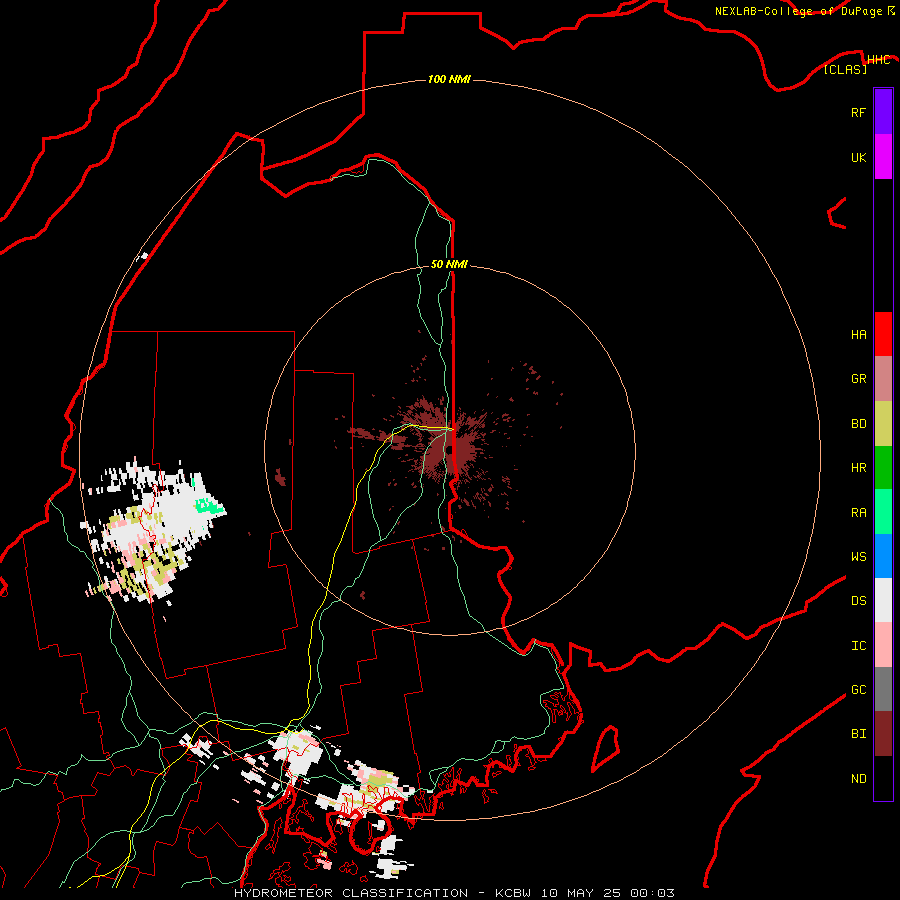Click the GC gray legend swatch
900x900 pixels.
[x=883, y=689]
